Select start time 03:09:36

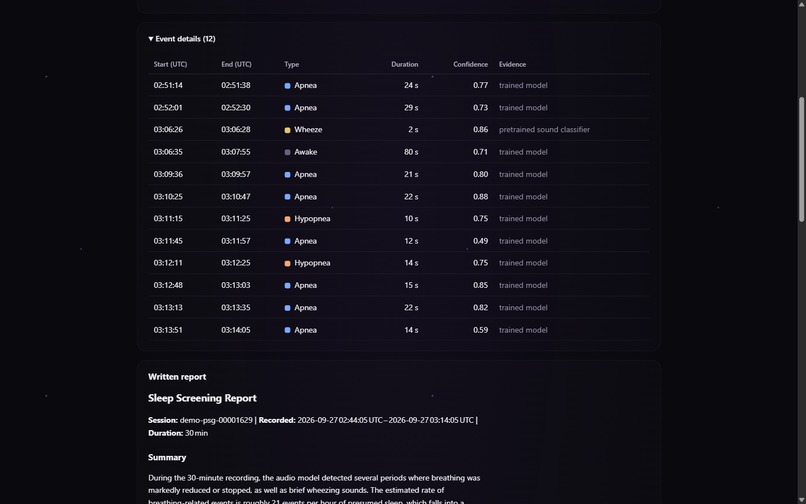tap(168, 174)
